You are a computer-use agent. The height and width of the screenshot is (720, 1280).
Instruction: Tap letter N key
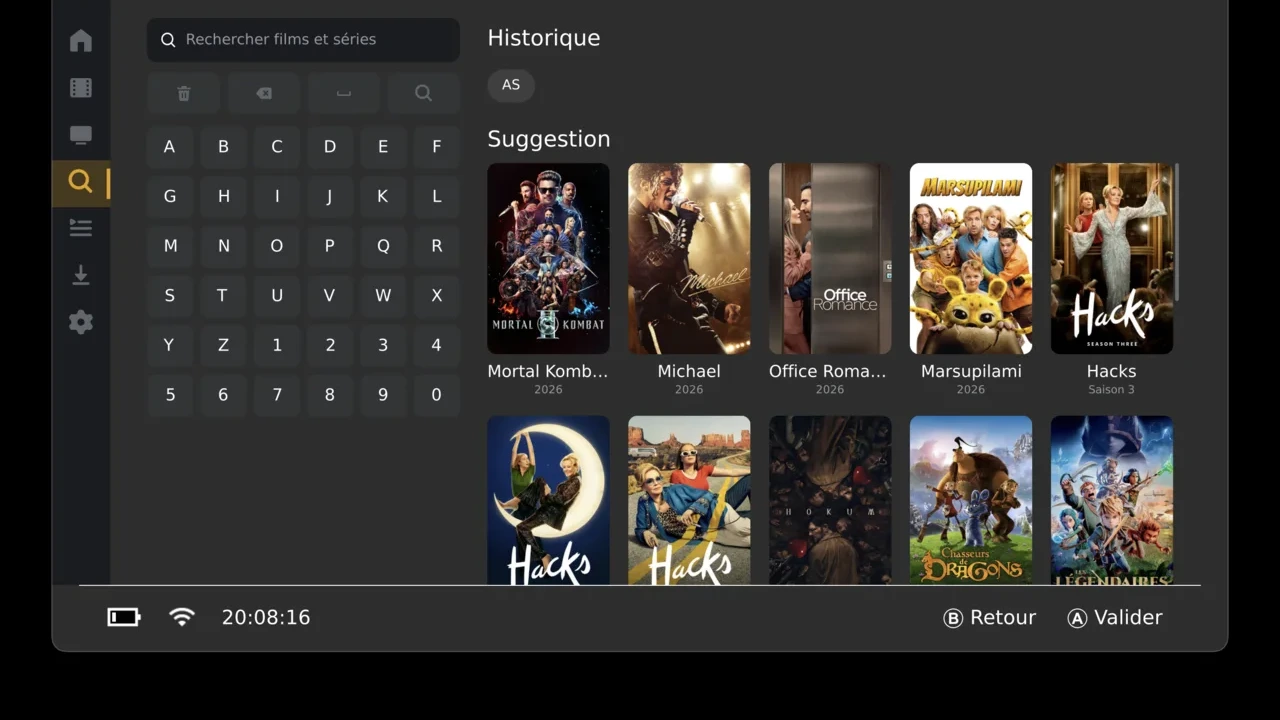[x=223, y=246]
